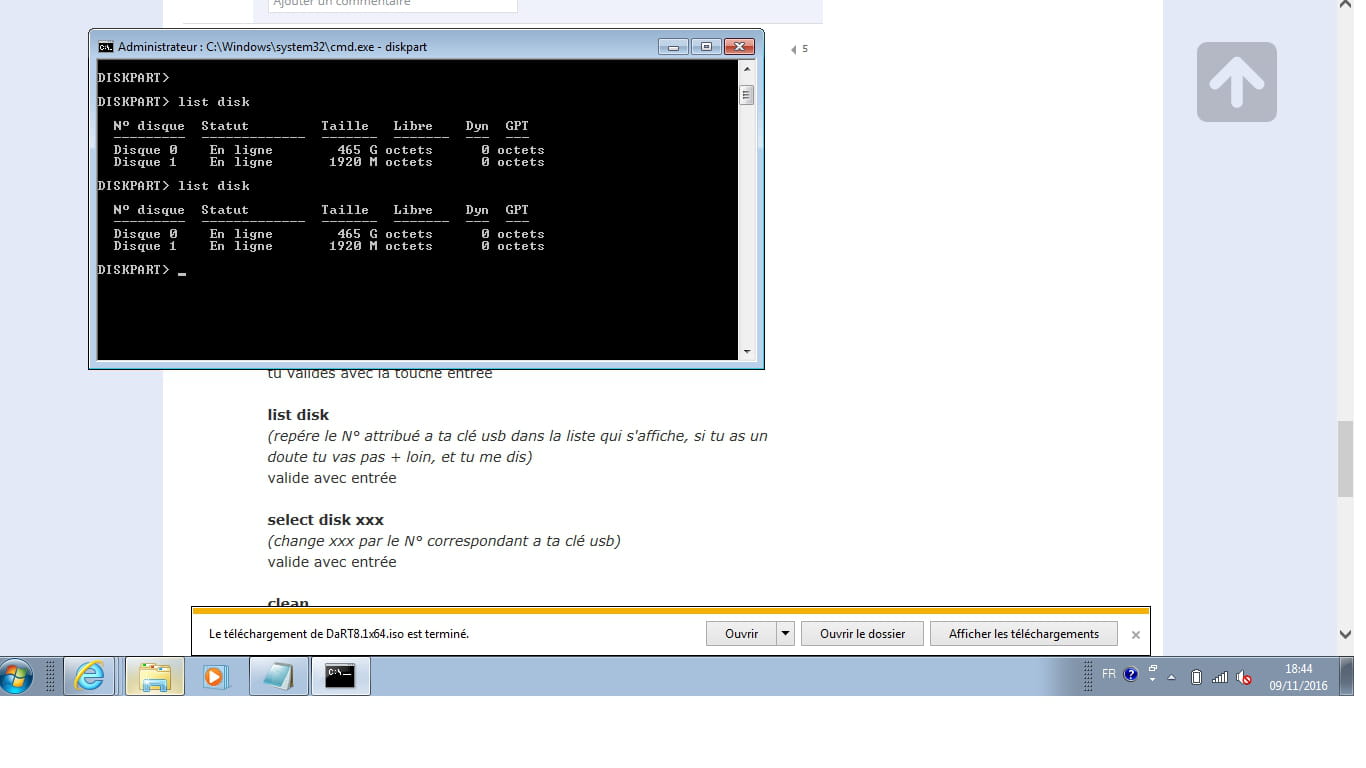Click the browser page scrollbar thumb

(1346, 459)
